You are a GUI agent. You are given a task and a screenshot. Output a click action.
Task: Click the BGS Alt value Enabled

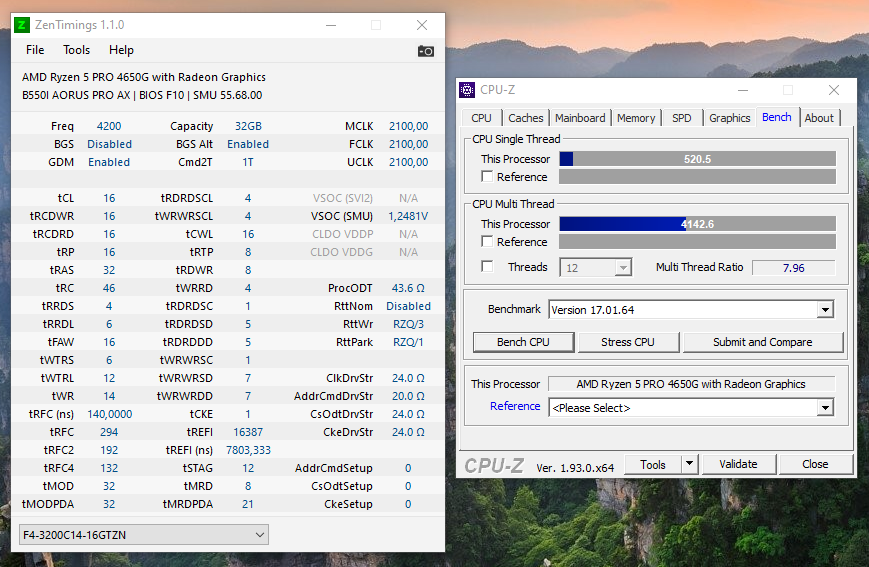248,144
